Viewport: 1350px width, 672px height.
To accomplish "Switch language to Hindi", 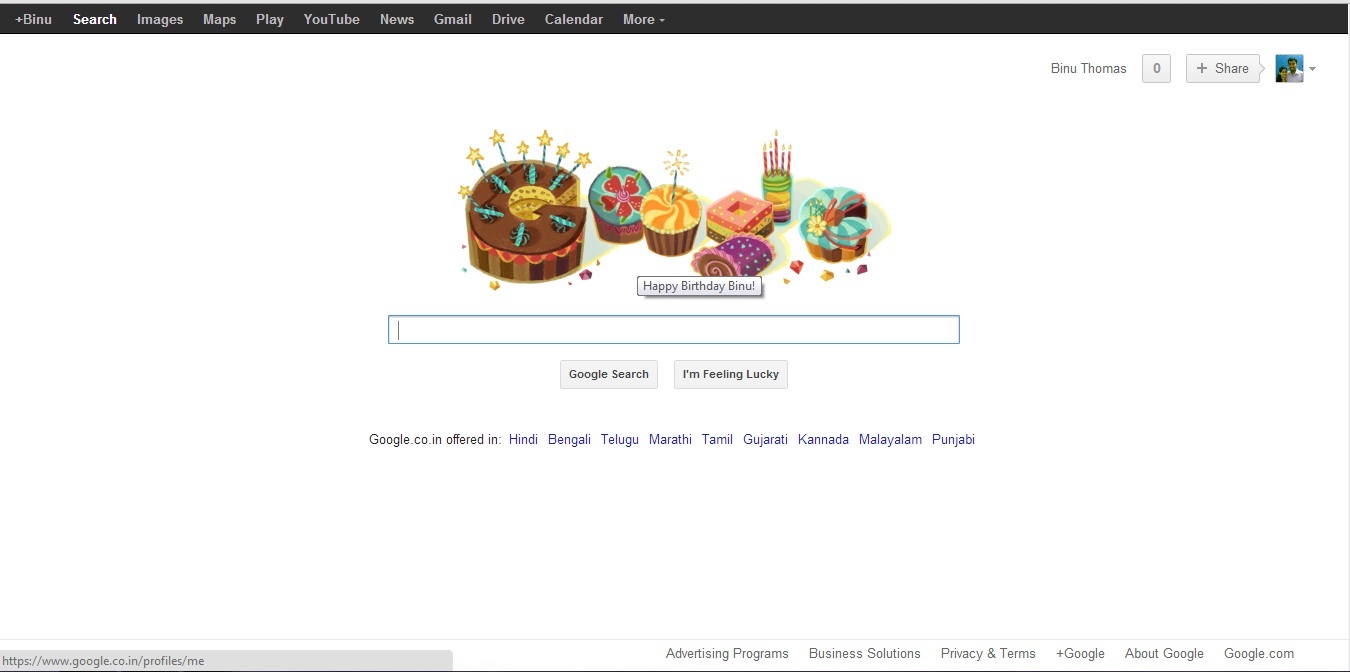I will [x=523, y=439].
